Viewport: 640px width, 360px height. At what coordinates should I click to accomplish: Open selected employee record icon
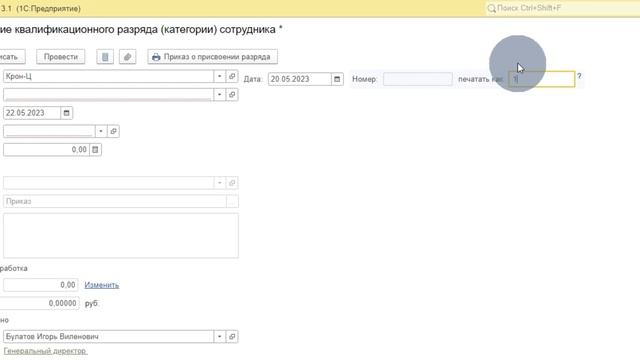click(232, 95)
